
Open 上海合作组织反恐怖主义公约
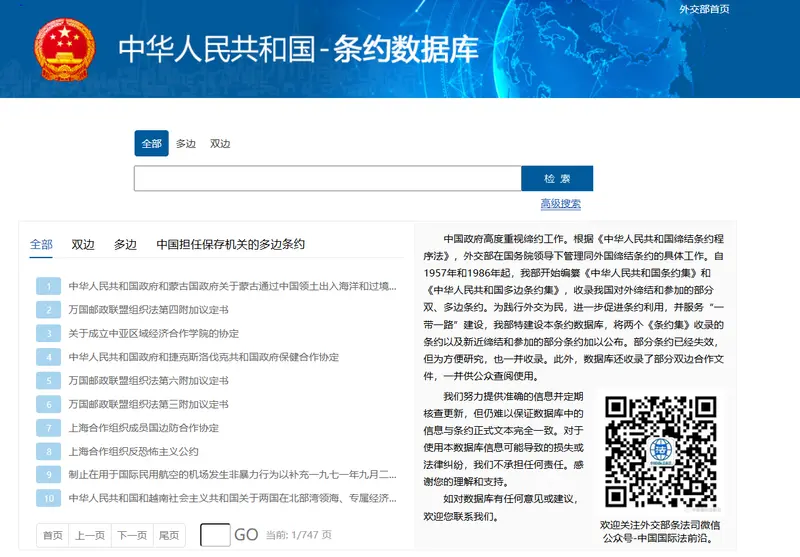[x=134, y=451]
